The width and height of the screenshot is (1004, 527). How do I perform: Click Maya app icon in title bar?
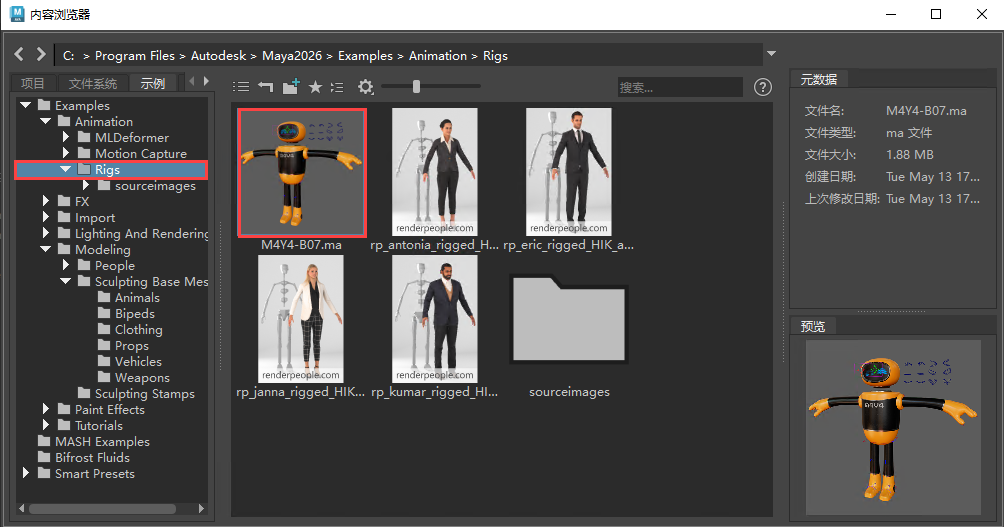pyautogui.click(x=17, y=13)
